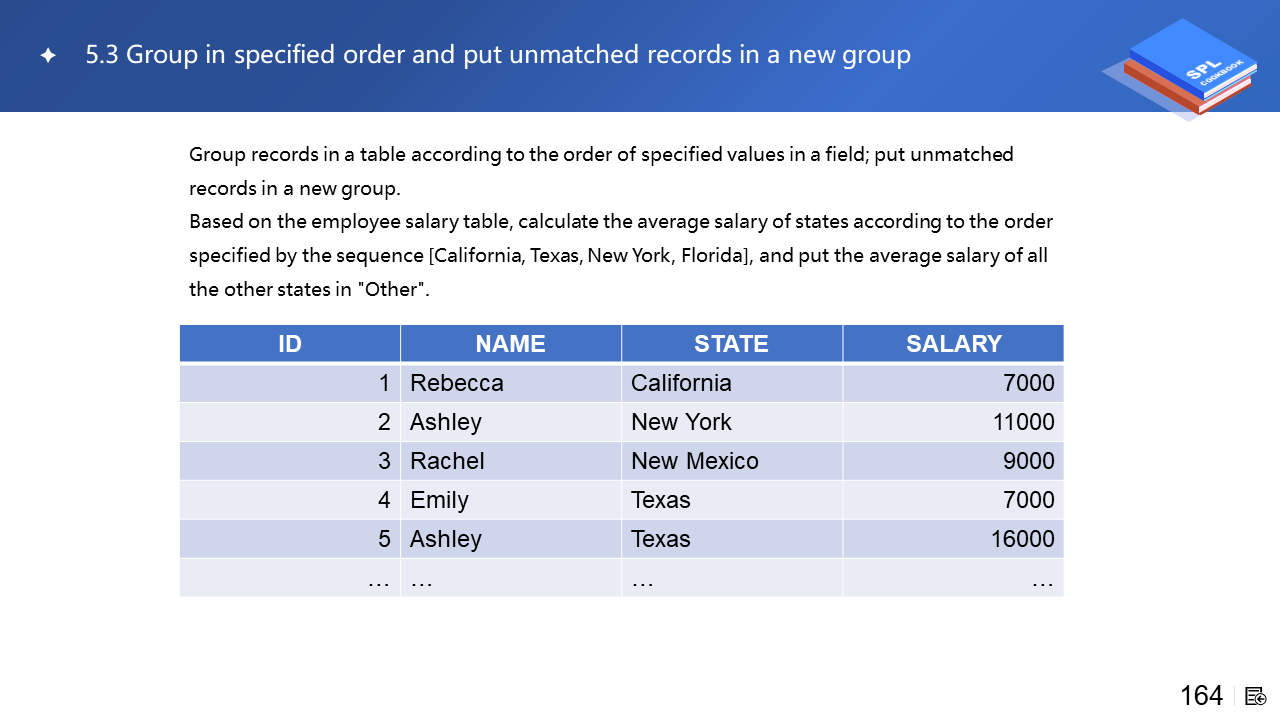
Task: Select the section 5.3 title text
Action: [x=498, y=55]
